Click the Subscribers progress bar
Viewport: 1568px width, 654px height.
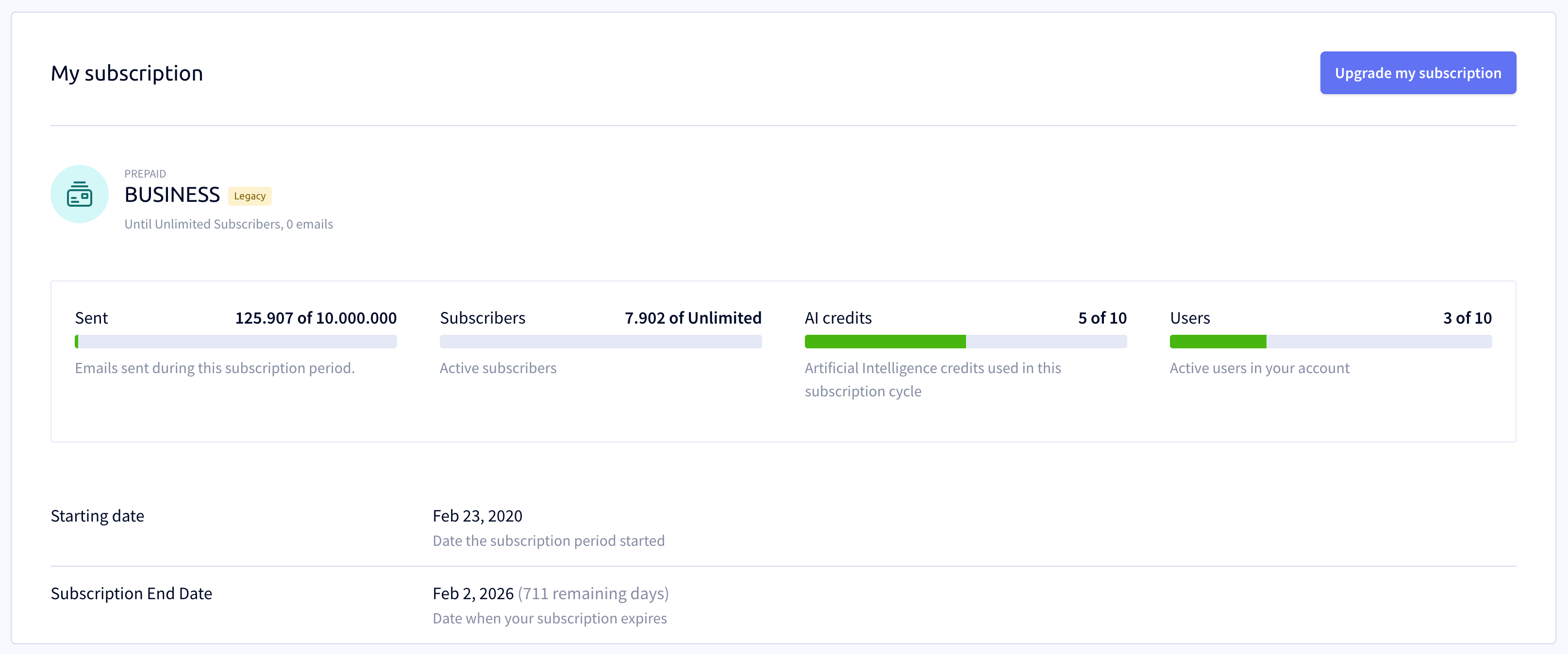[x=601, y=341]
